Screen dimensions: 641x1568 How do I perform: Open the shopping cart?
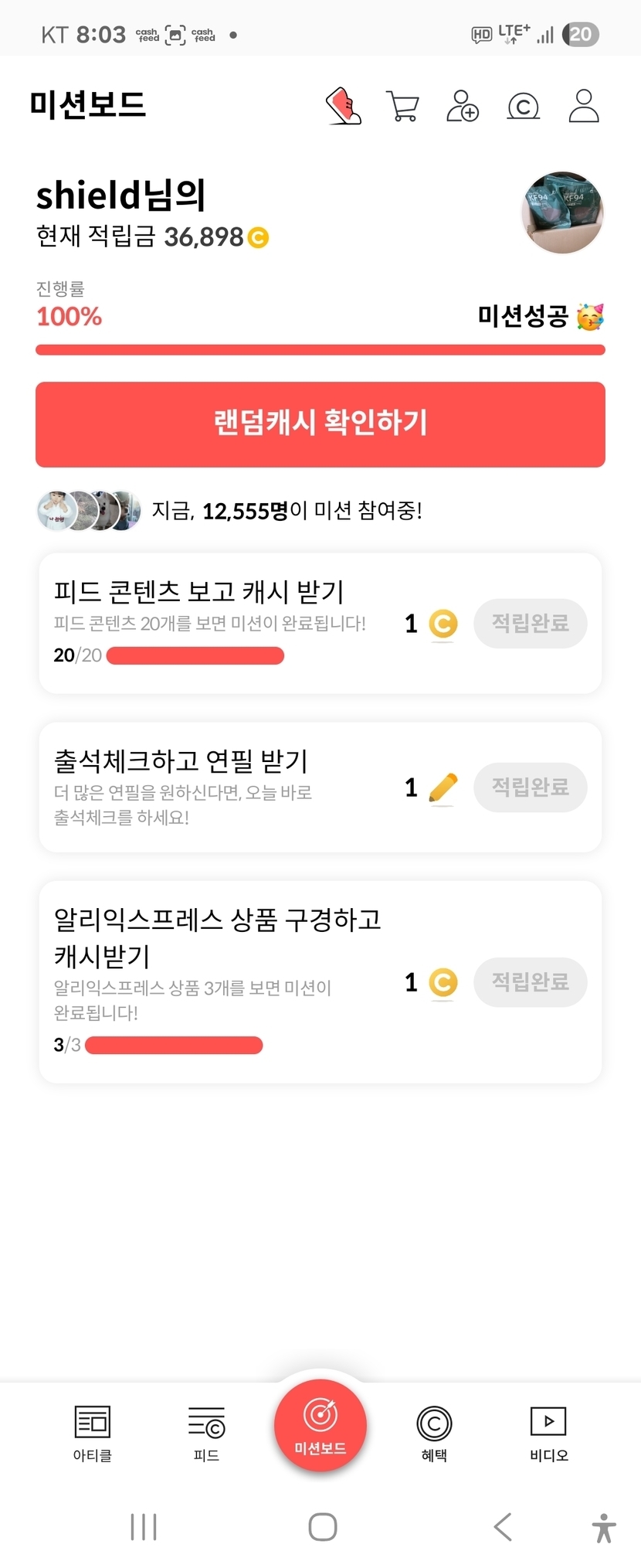point(402,106)
